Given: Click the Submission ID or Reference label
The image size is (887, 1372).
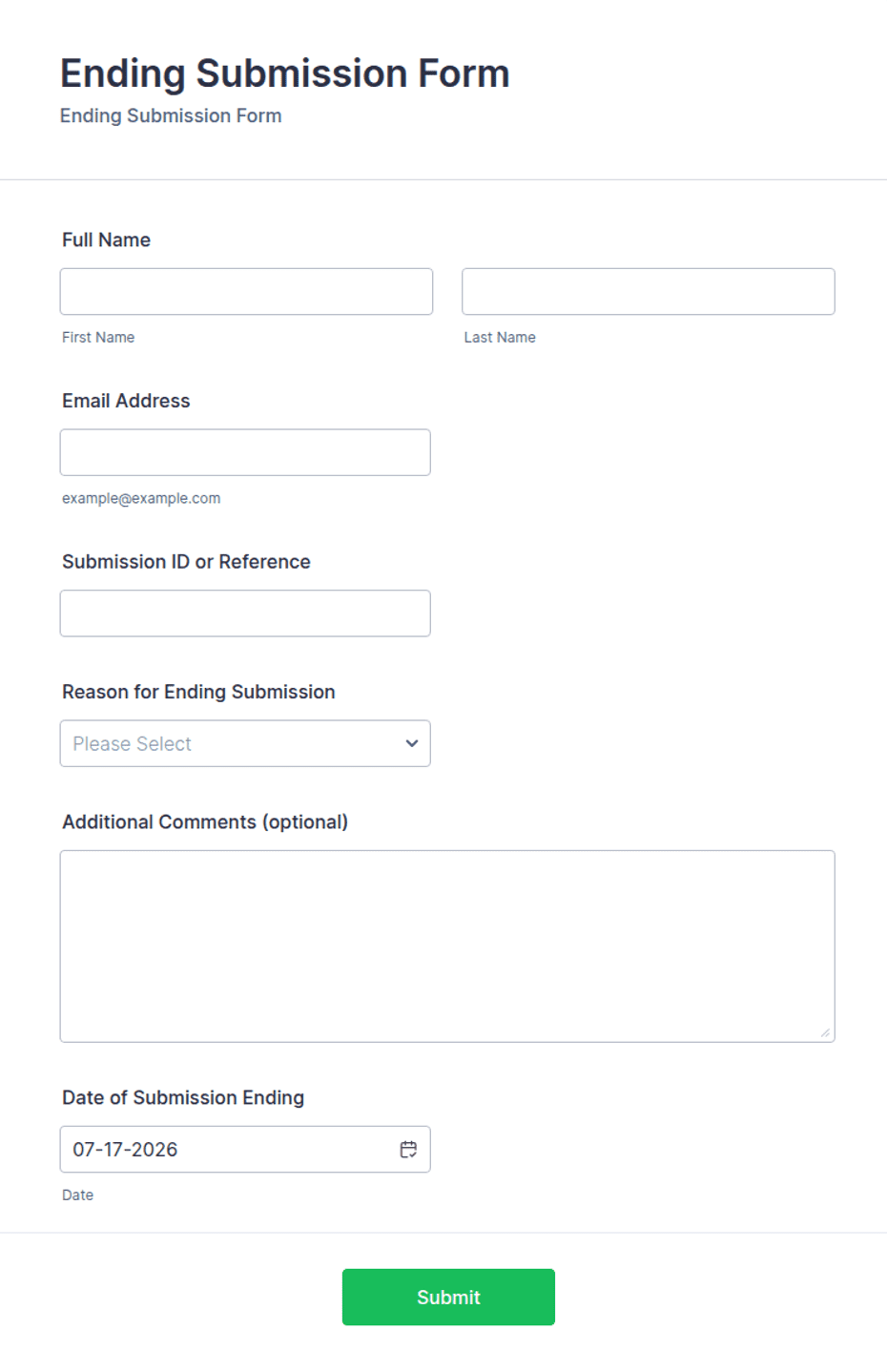Looking at the screenshot, I should coord(186,562).
